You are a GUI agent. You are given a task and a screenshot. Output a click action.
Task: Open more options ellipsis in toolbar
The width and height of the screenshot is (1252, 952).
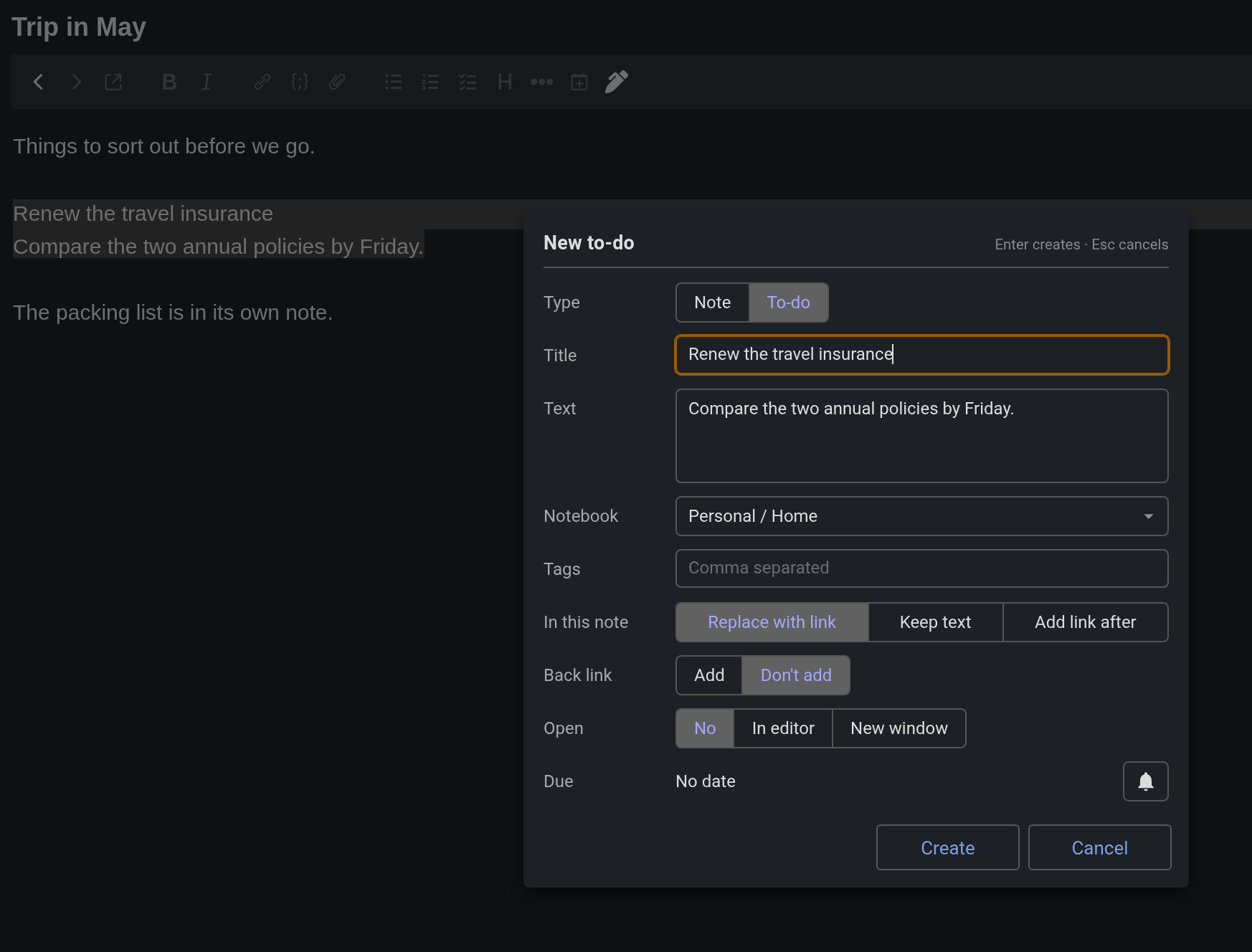[542, 82]
